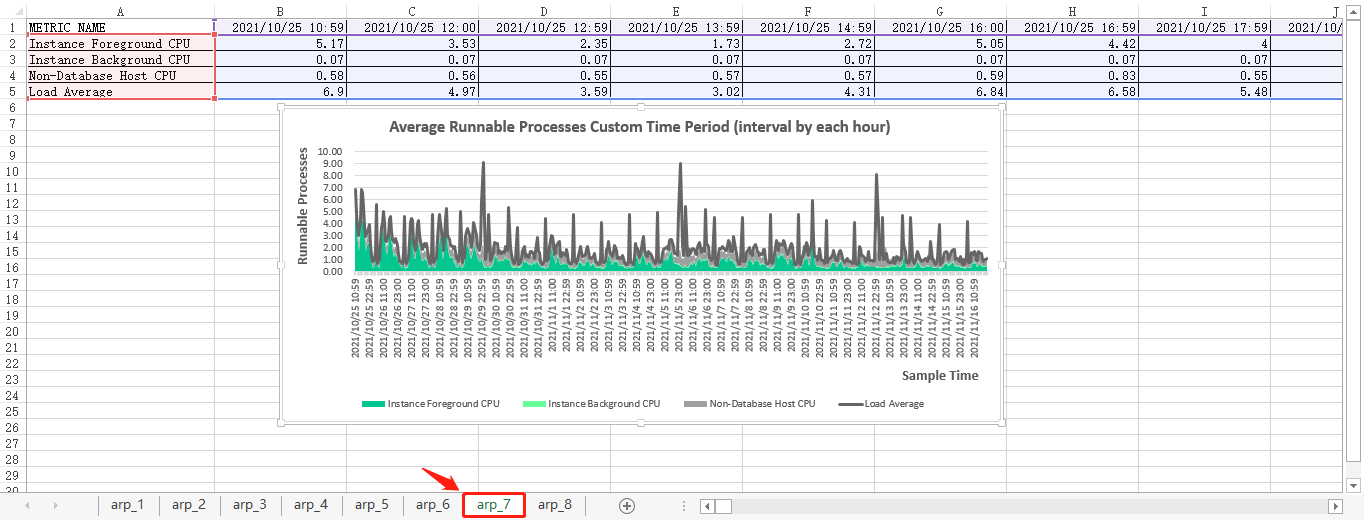Image resolution: width=1364 pixels, height=520 pixels.
Task: Select row 17 header
Action: coord(13,284)
